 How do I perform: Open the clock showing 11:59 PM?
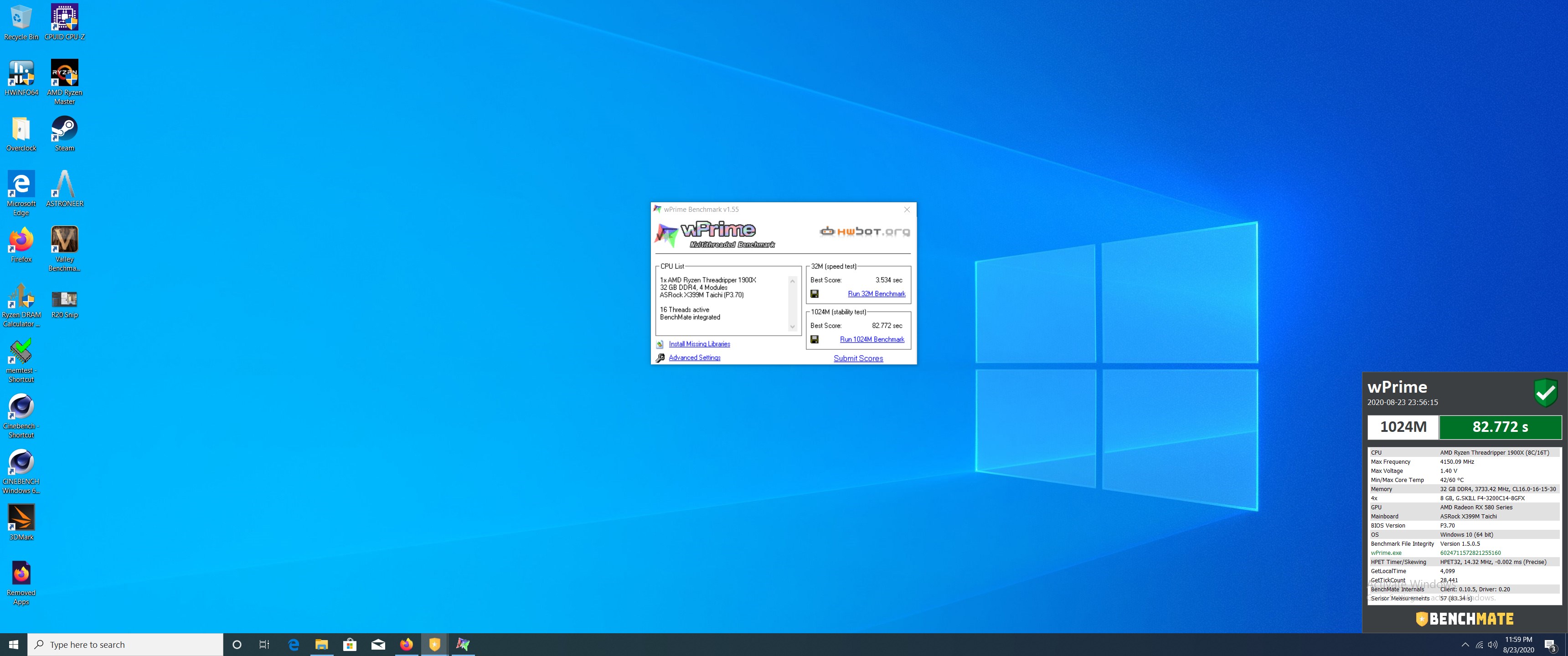[1519, 645]
